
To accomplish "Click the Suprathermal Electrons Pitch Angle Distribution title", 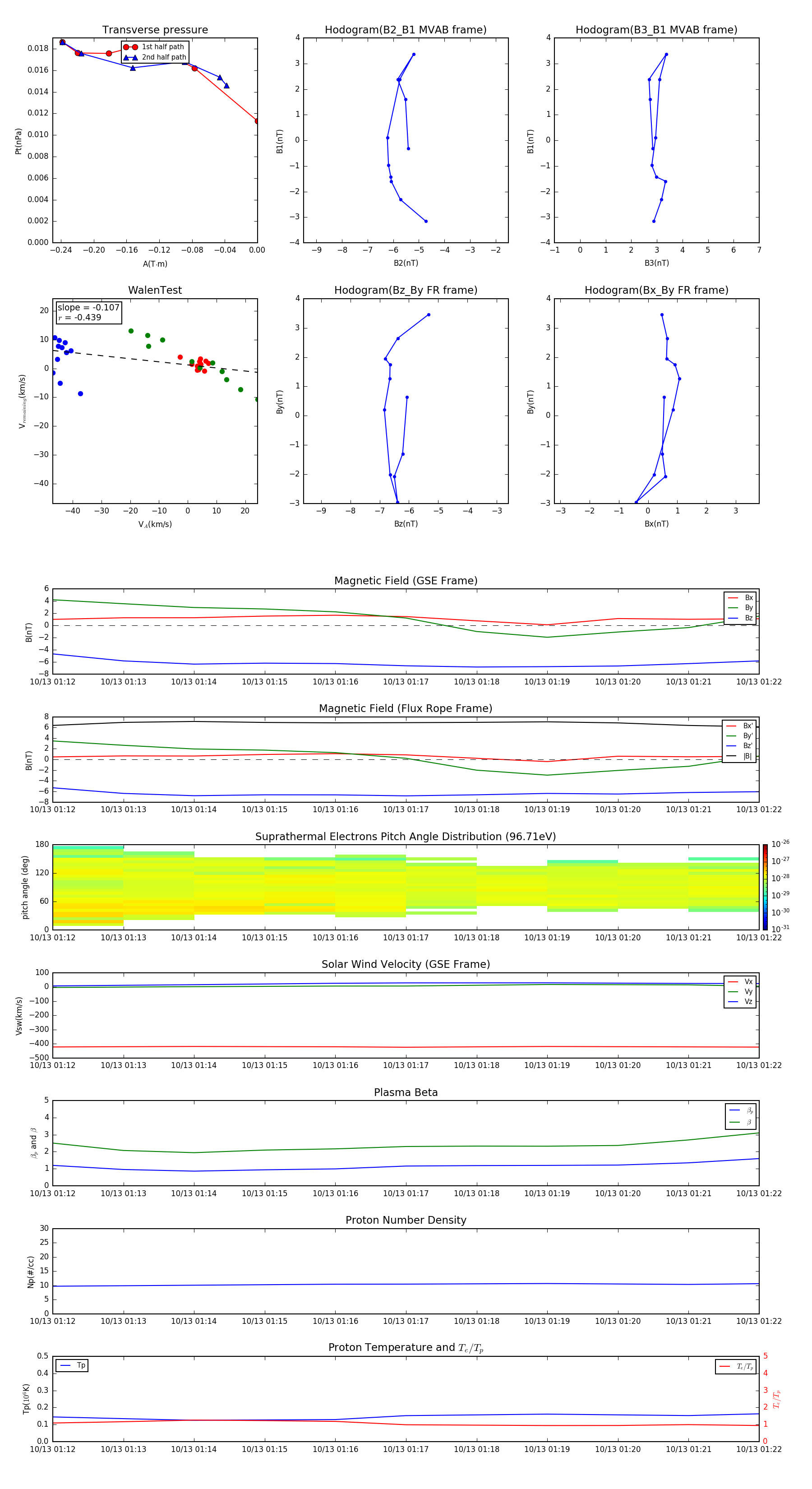I will click(x=406, y=837).
